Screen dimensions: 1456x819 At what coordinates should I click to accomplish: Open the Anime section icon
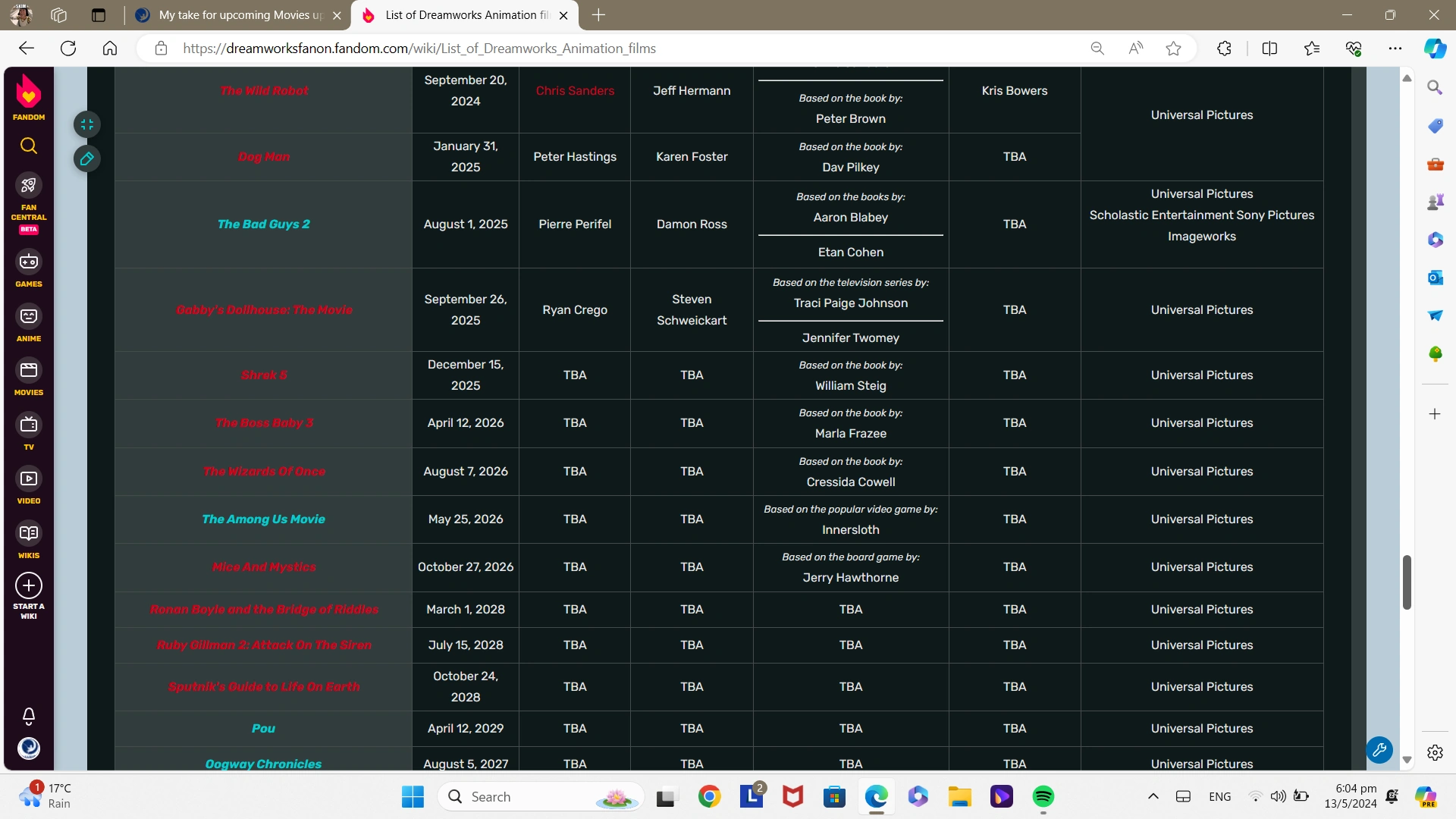[29, 316]
